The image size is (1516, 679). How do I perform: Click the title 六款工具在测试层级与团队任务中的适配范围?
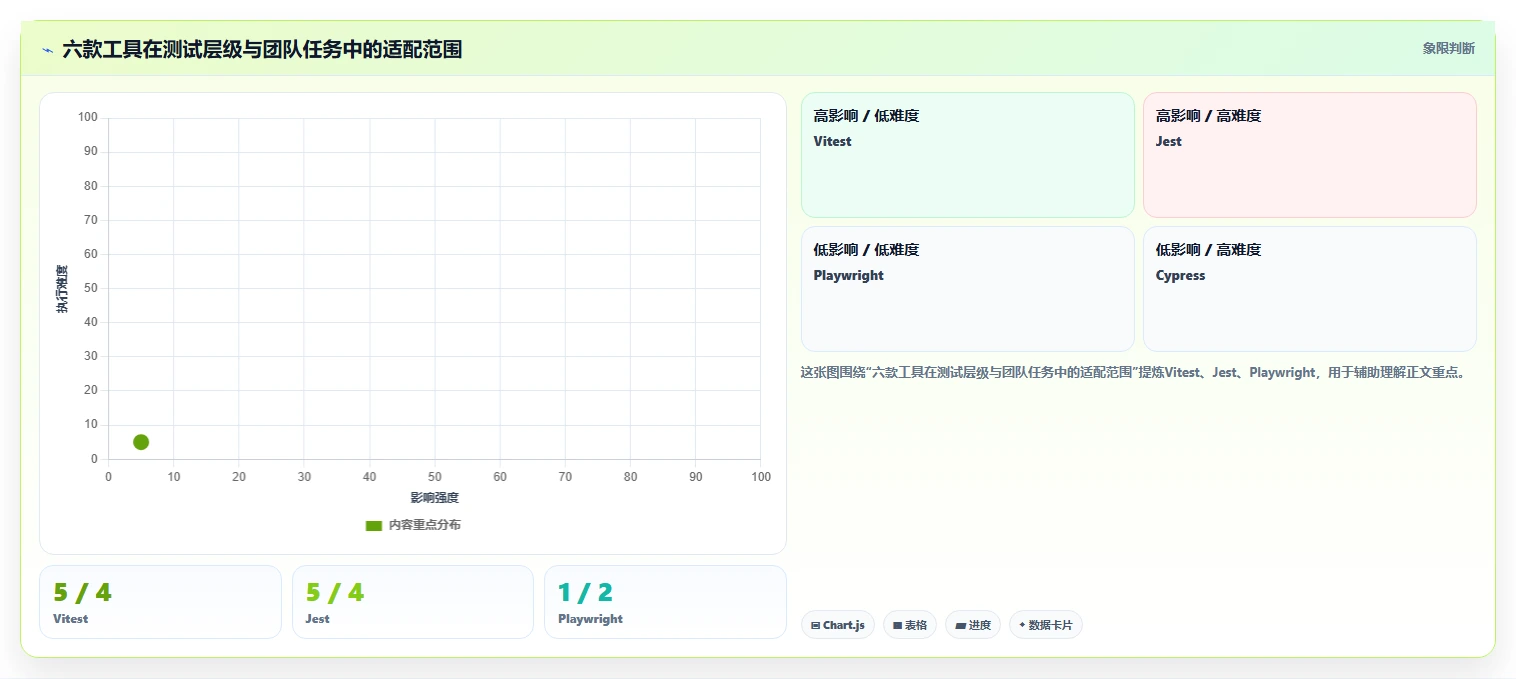[x=262, y=49]
